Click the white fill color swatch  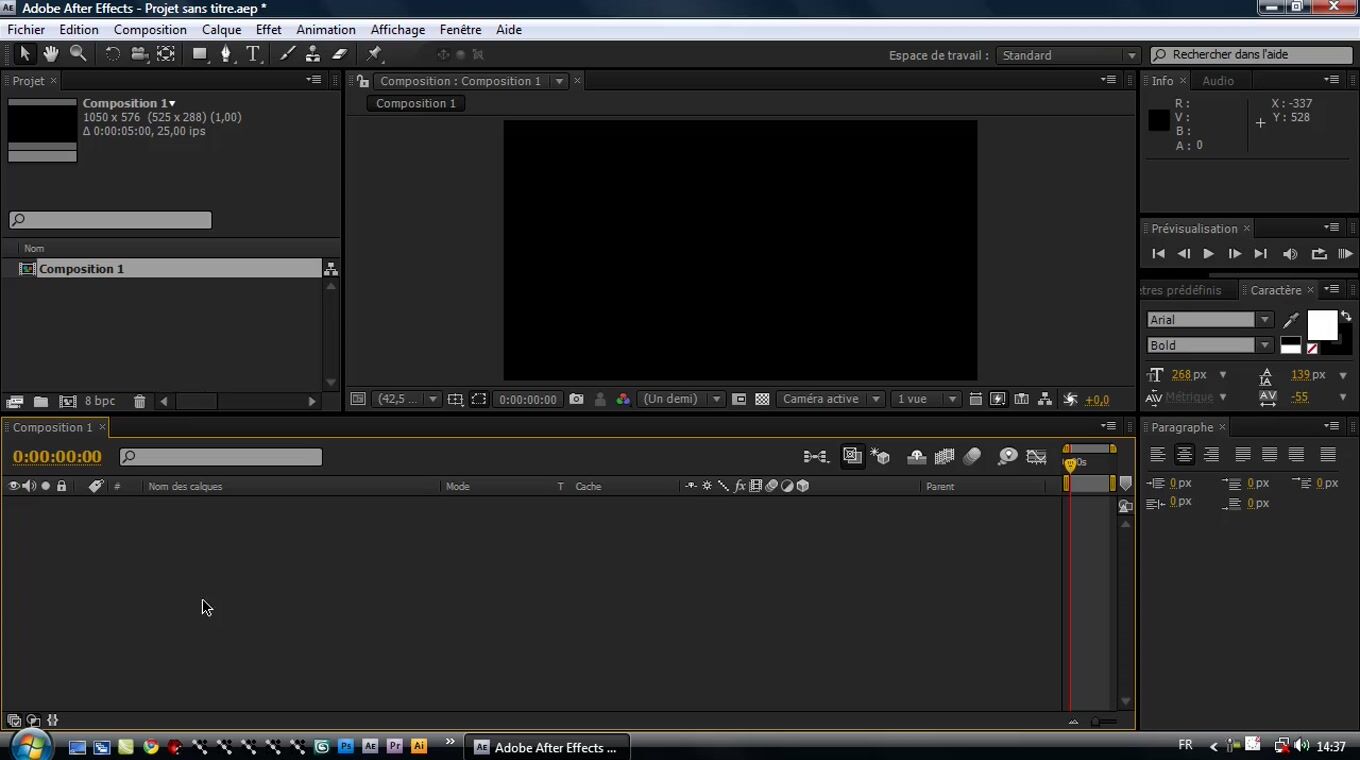pos(1321,325)
